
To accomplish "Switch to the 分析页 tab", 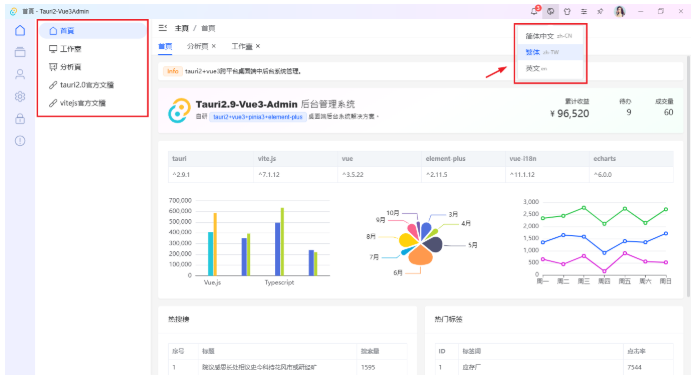I will pyautogui.click(x=197, y=46).
